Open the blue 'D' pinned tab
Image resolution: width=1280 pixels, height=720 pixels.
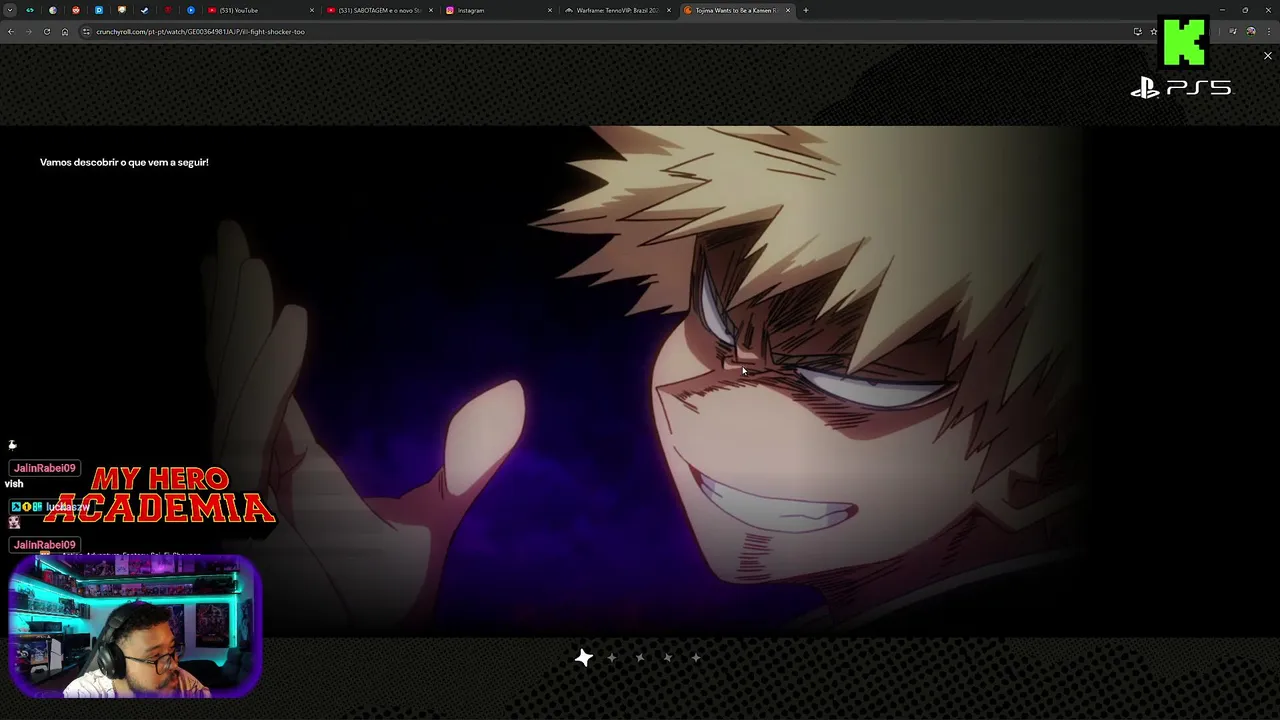point(98,10)
